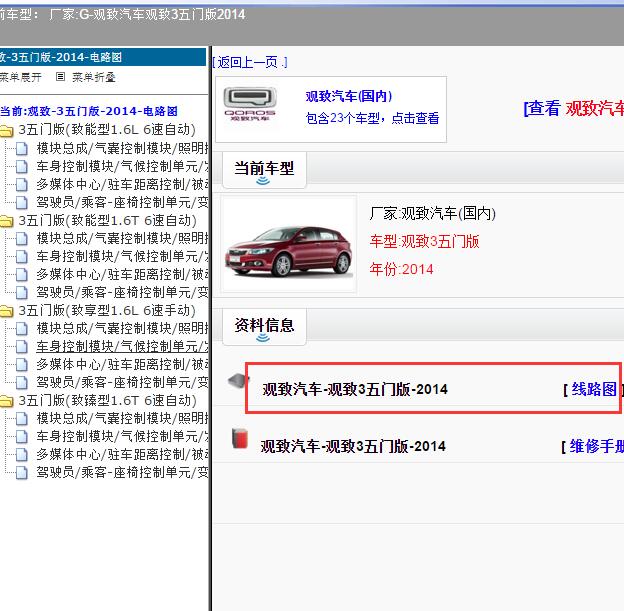Click document icon of 驾驶员/乘客 under 致臻型1.6T
The width and height of the screenshot is (624, 611).
pos(21,472)
